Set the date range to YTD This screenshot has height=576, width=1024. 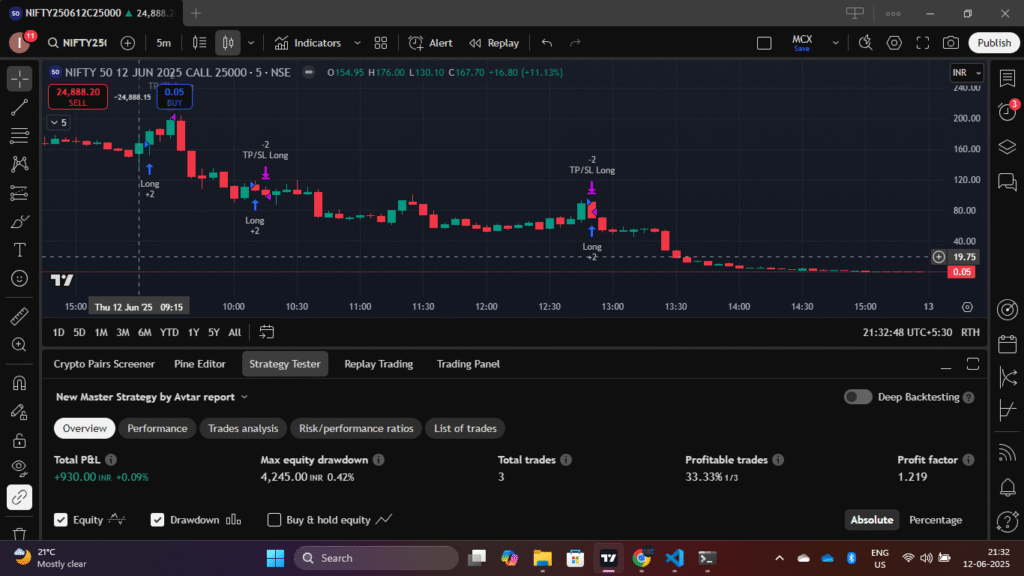[169, 332]
